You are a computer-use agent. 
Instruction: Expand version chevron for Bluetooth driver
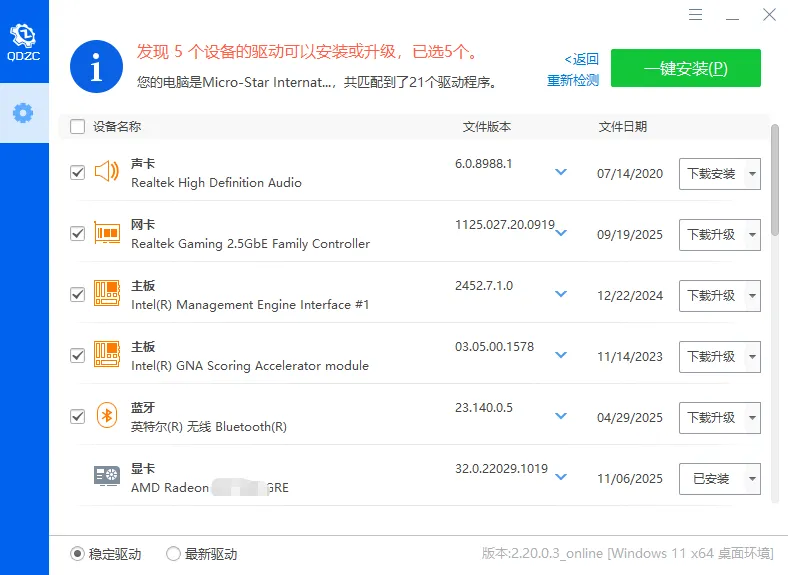[x=561, y=416]
